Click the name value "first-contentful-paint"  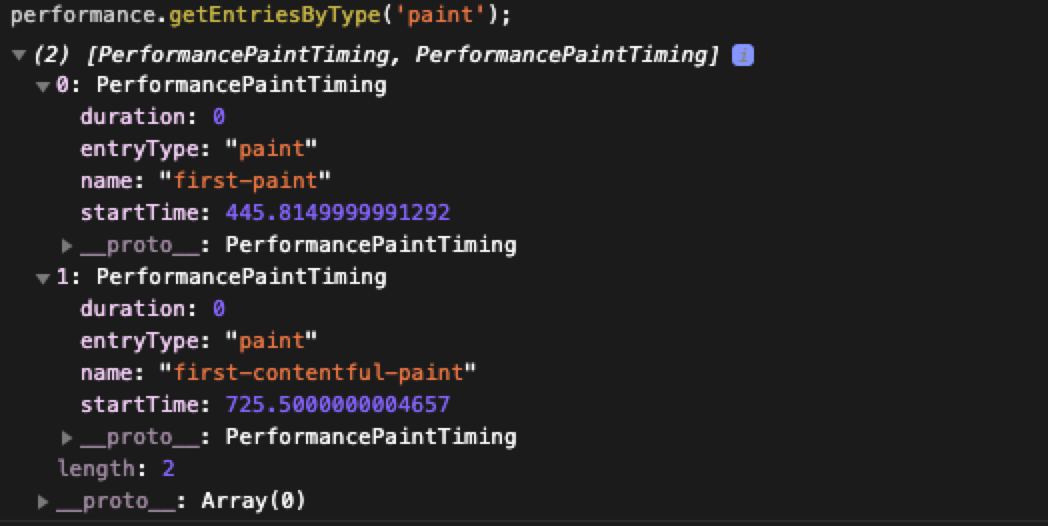point(317,372)
